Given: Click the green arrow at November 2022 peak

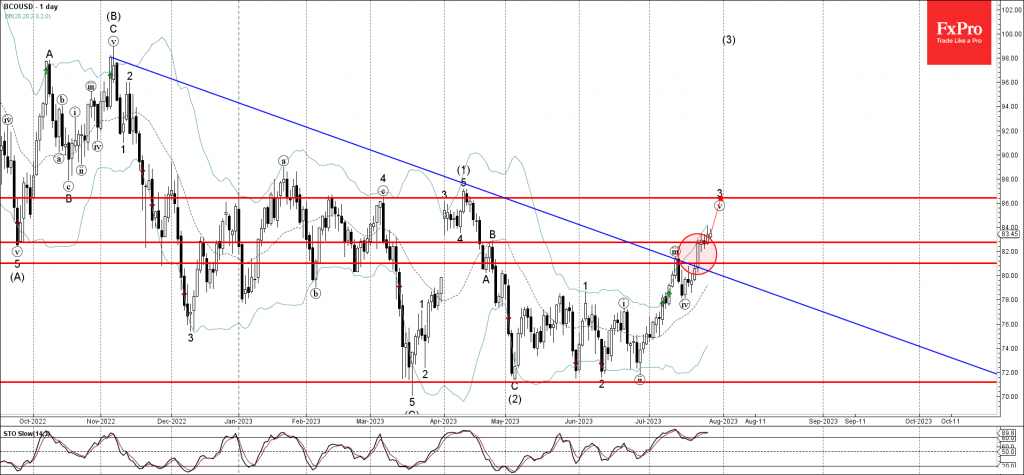Looking at the screenshot, I should pyautogui.click(x=109, y=73).
